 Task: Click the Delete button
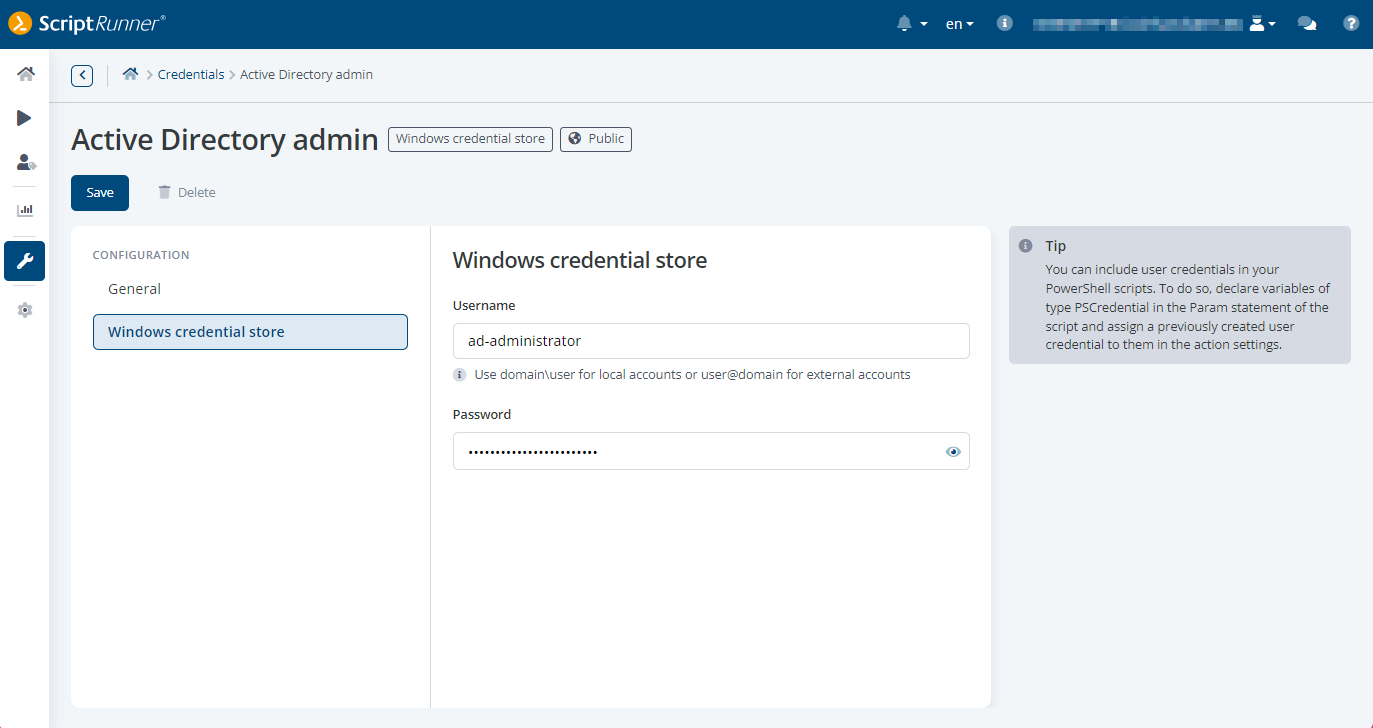coord(187,193)
